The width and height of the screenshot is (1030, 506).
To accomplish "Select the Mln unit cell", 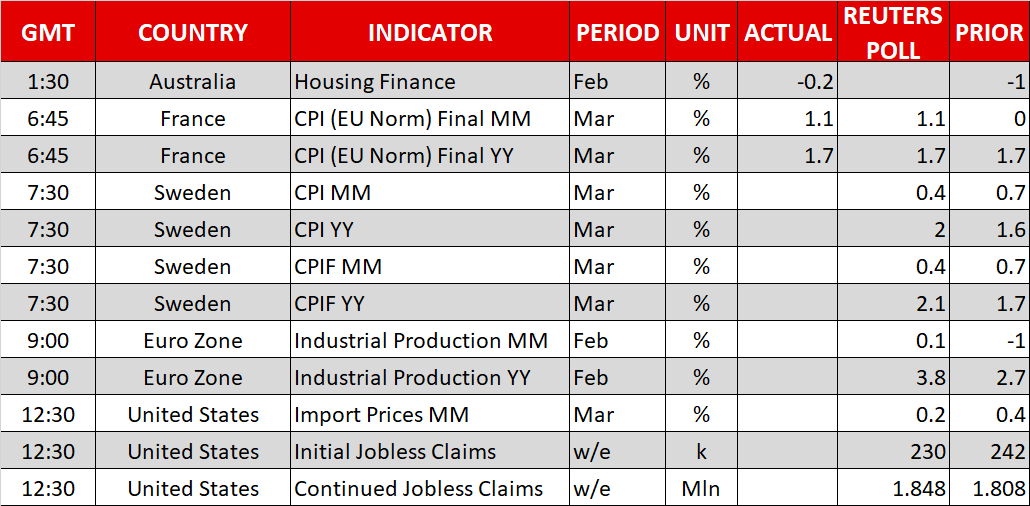I will (701, 489).
